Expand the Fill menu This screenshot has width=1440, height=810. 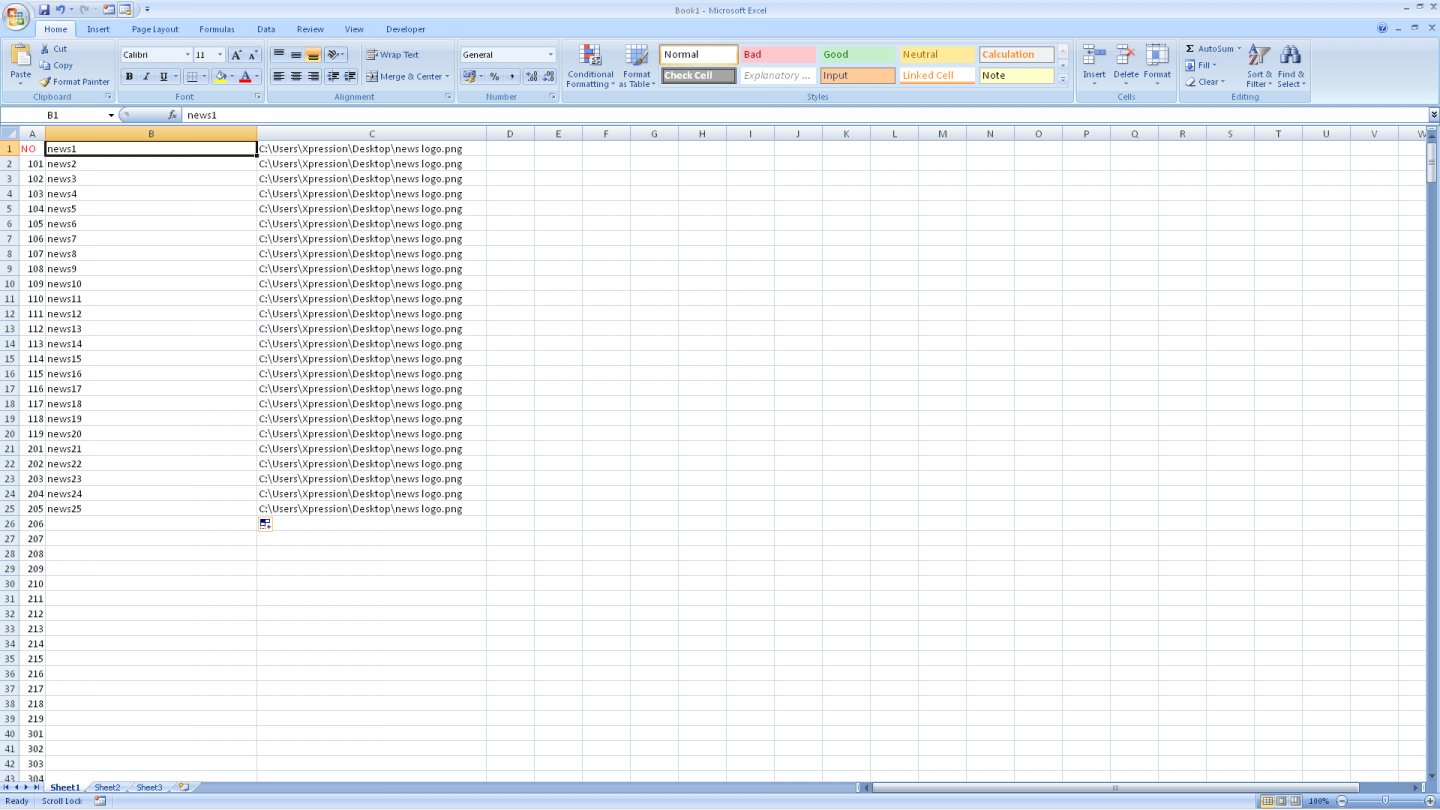point(1201,65)
